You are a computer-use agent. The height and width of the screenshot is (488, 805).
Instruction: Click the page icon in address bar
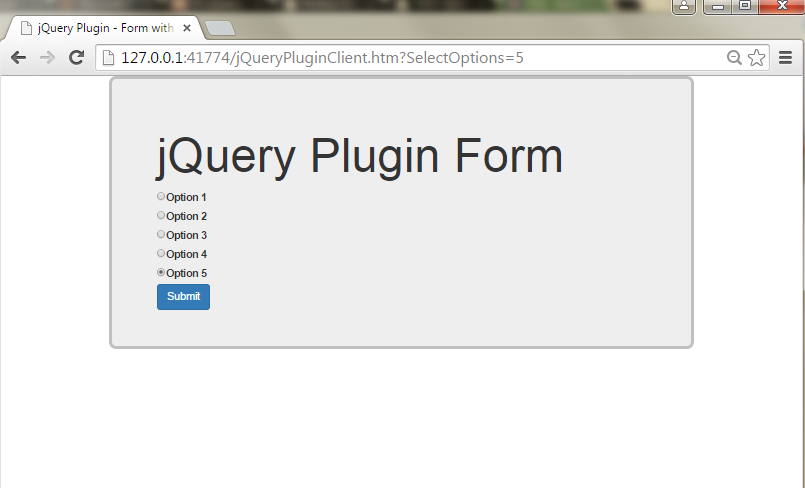[x=108, y=57]
